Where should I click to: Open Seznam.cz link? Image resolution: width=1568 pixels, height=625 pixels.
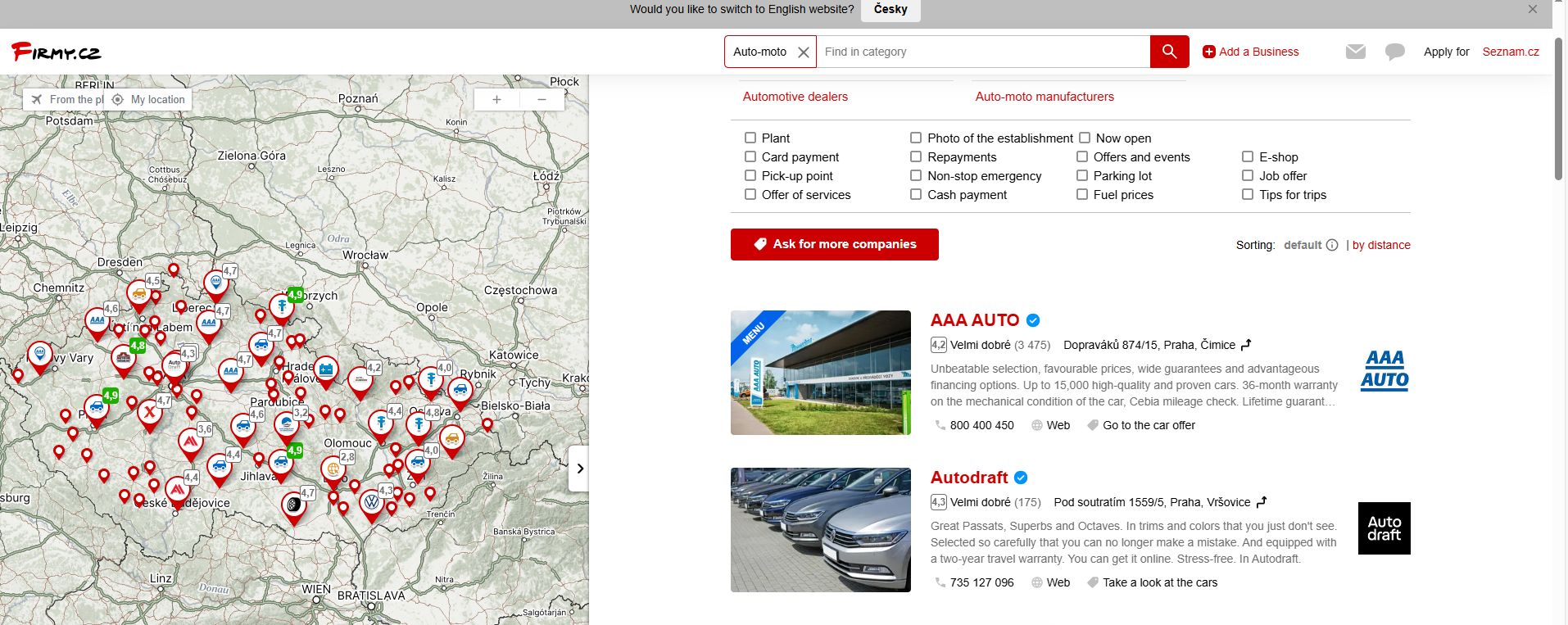1511,52
